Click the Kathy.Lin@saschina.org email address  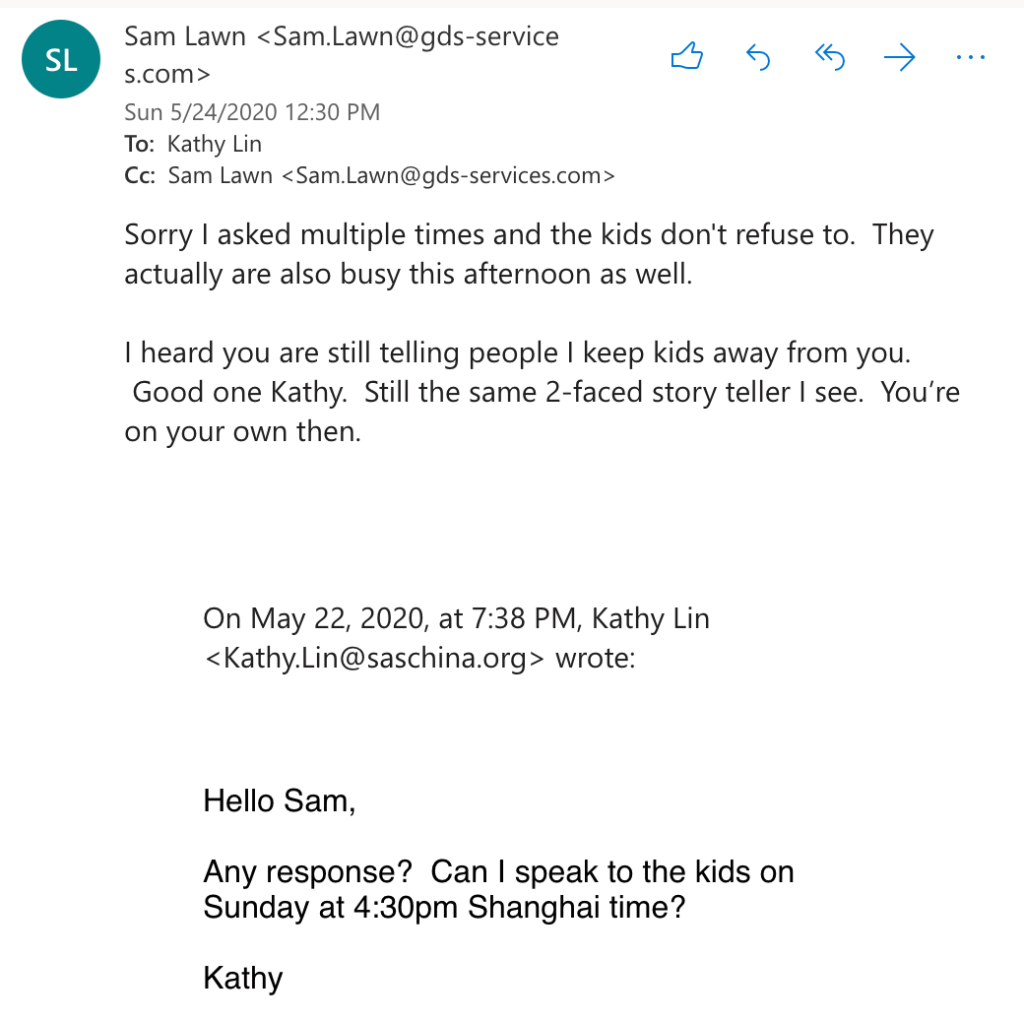pyautogui.click(x=376, y=659)
